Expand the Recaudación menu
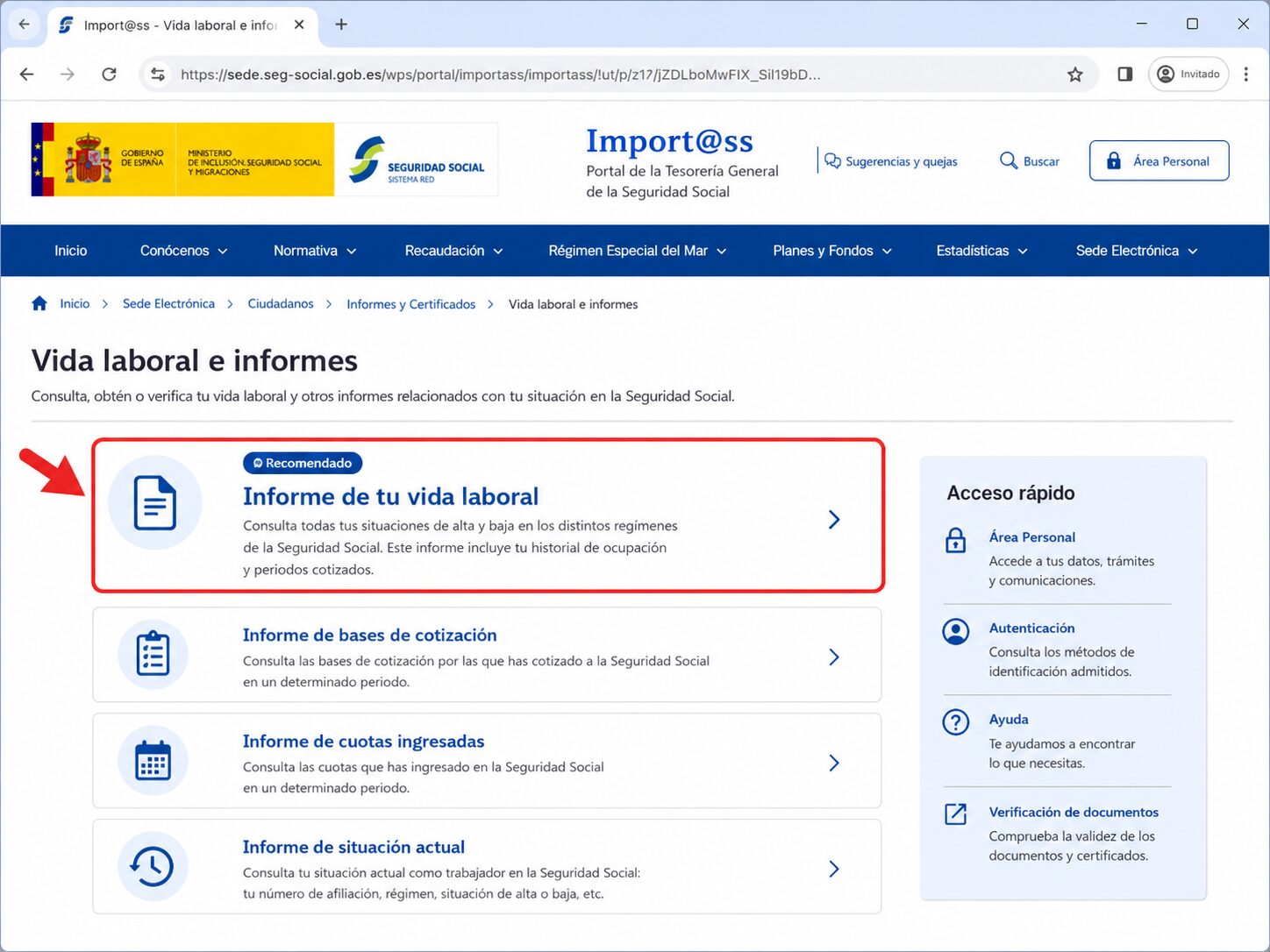 point(453,251)
